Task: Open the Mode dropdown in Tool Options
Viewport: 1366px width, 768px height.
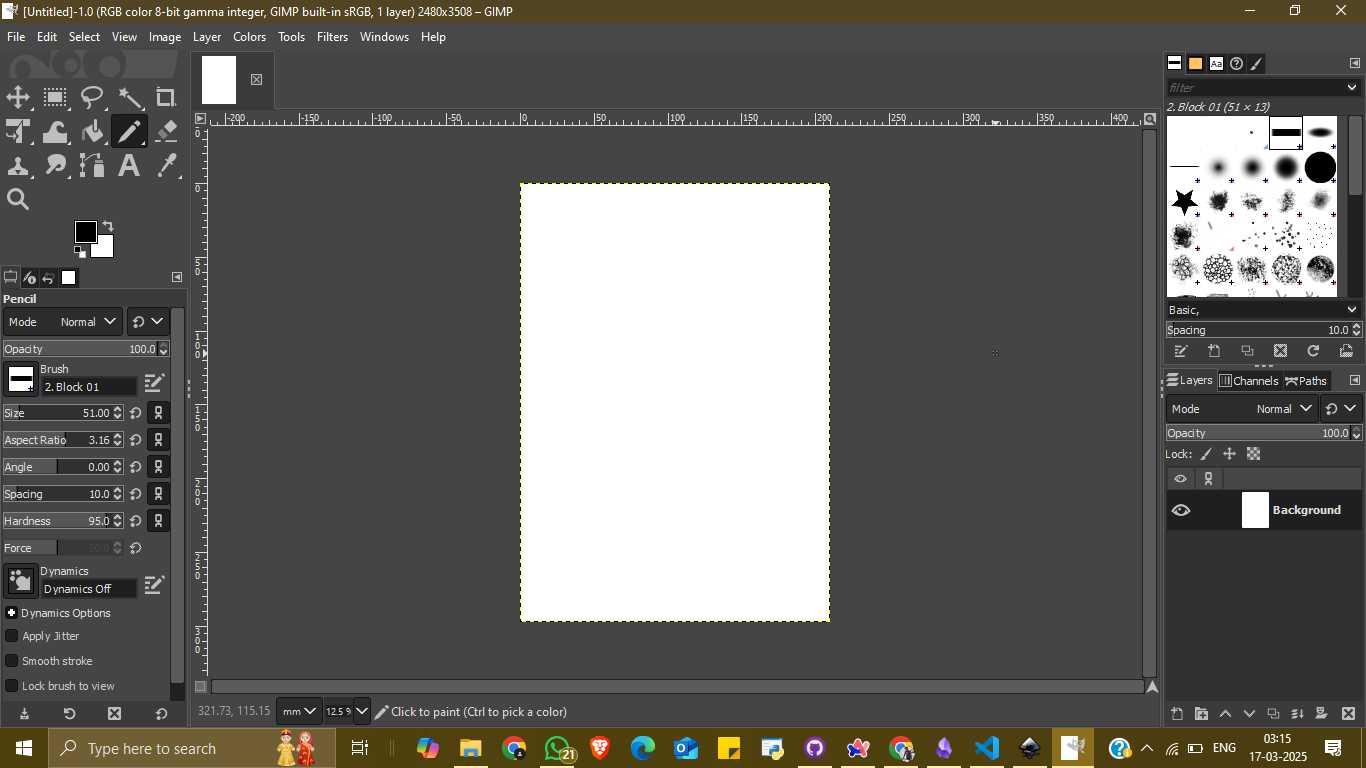Action: (62, 322)
